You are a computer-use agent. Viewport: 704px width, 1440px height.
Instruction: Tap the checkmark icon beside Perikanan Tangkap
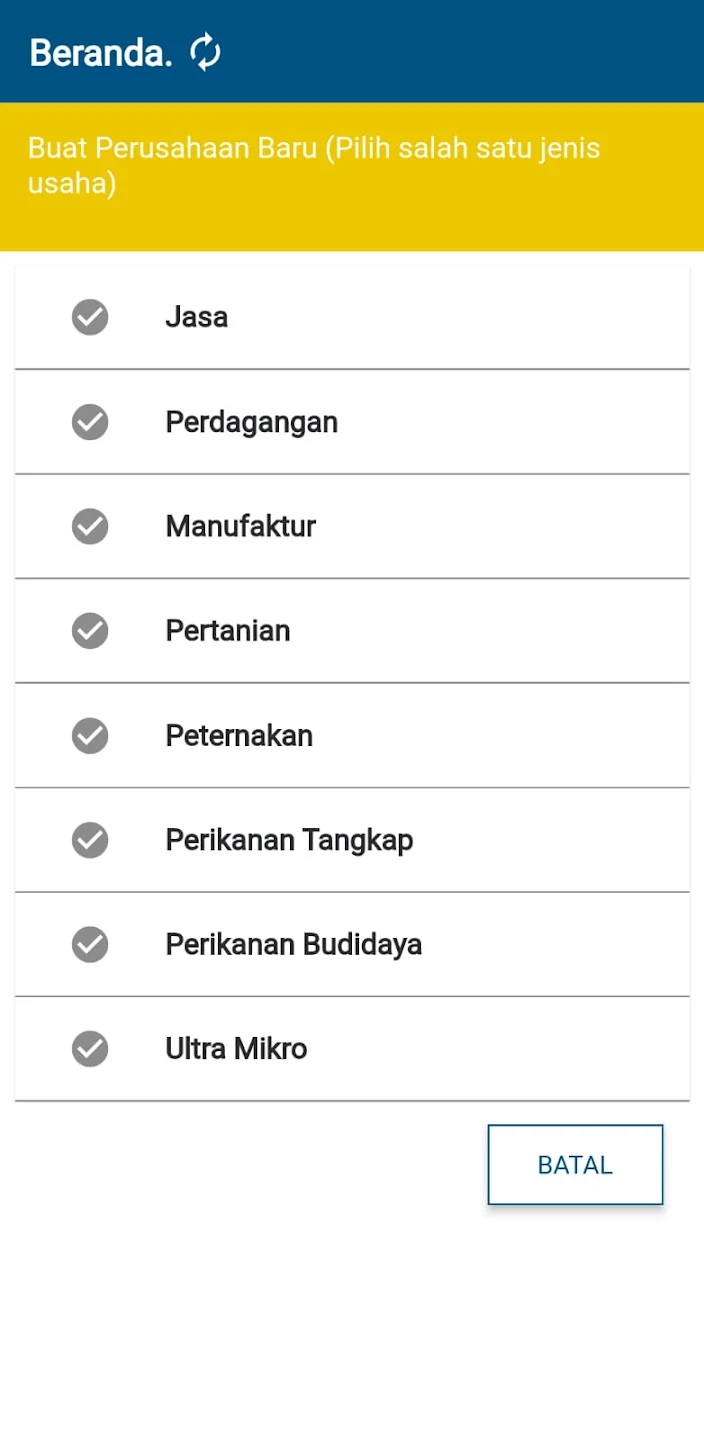click(90, 840)
